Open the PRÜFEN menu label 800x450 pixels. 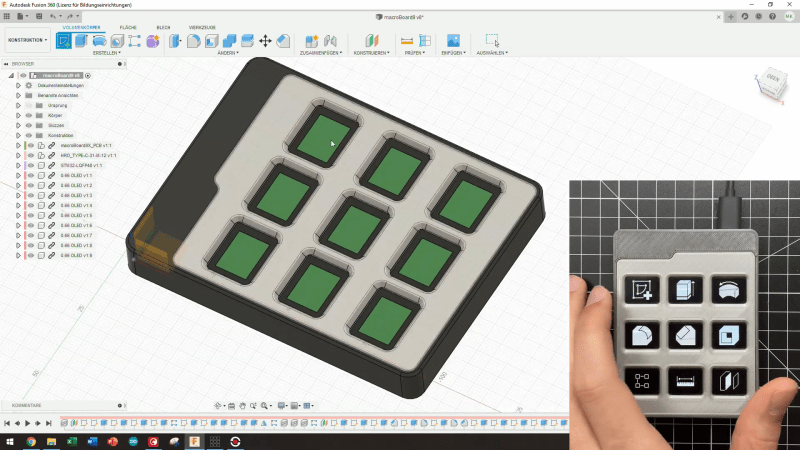414,53
